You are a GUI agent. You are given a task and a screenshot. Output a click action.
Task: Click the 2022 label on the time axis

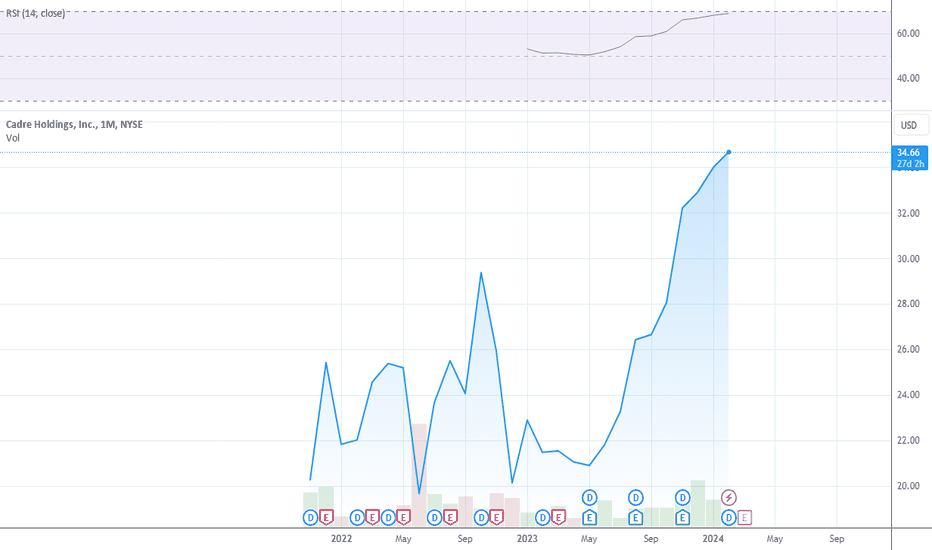coord(341,539)
